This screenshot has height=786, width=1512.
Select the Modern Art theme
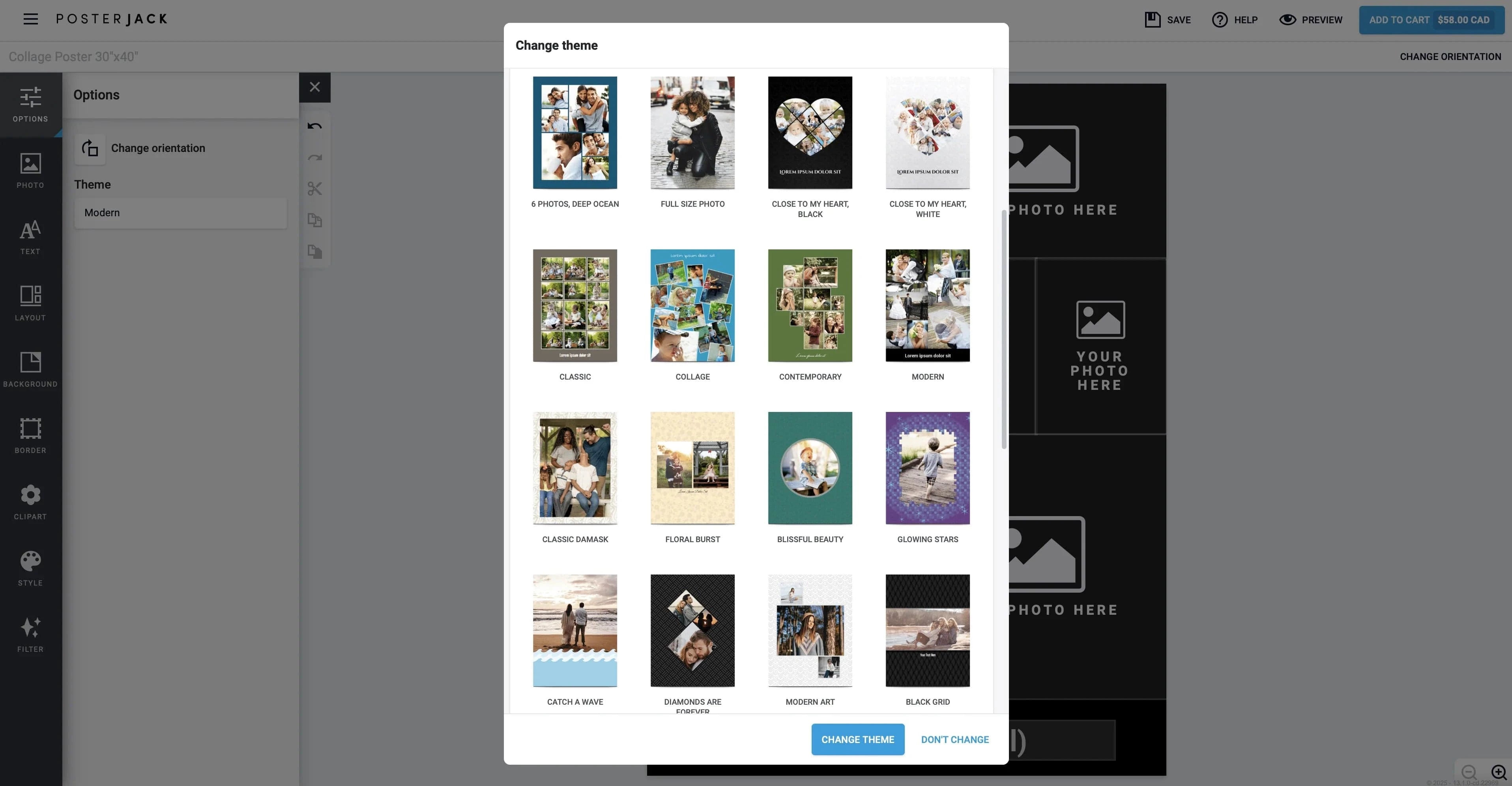[810, 631]
